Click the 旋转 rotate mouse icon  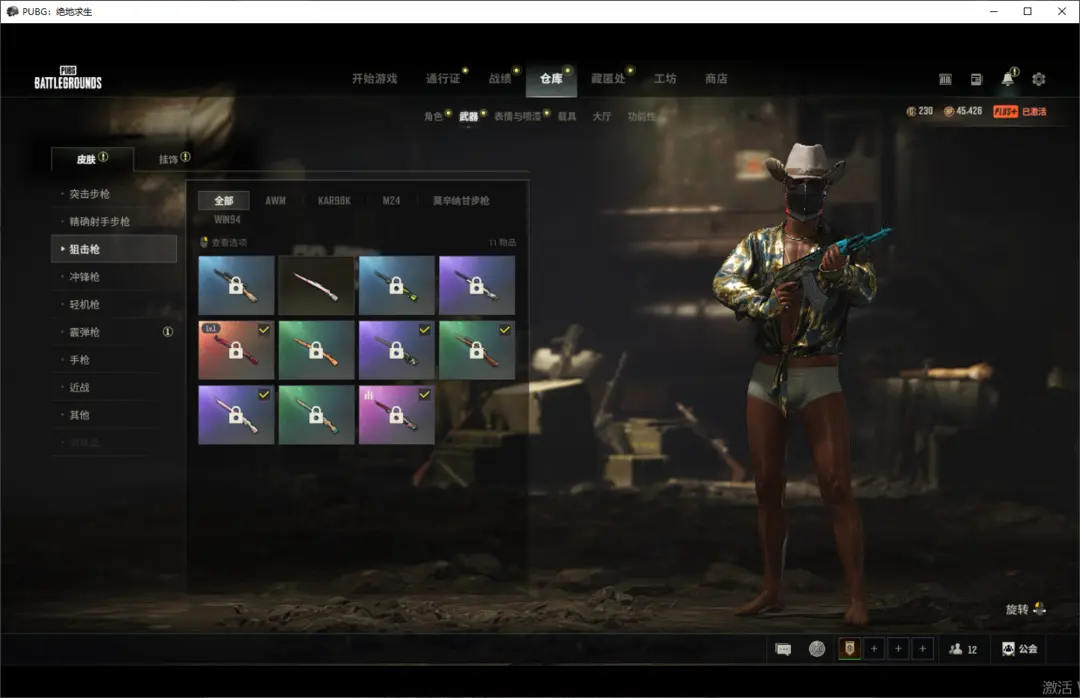[x=1039, y=609]
